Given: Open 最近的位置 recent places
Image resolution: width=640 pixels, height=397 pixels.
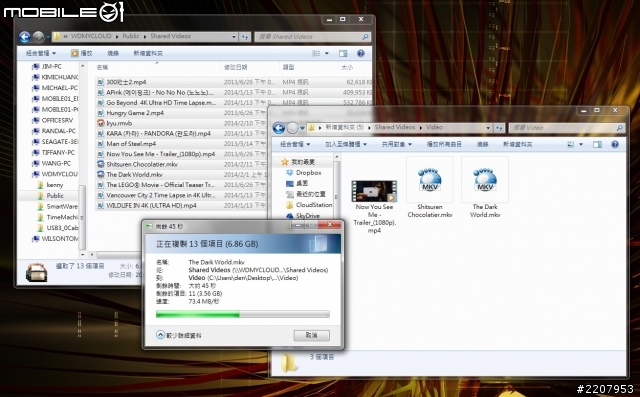Looking at the screenshot, I should pos(306,194).
